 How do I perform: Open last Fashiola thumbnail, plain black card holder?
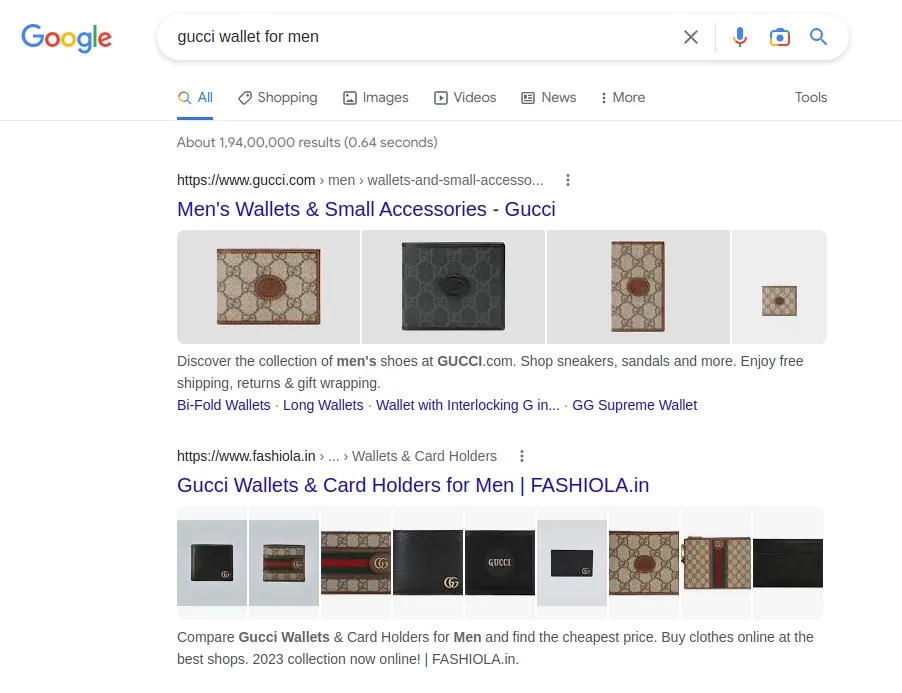[x=788, y=563]
